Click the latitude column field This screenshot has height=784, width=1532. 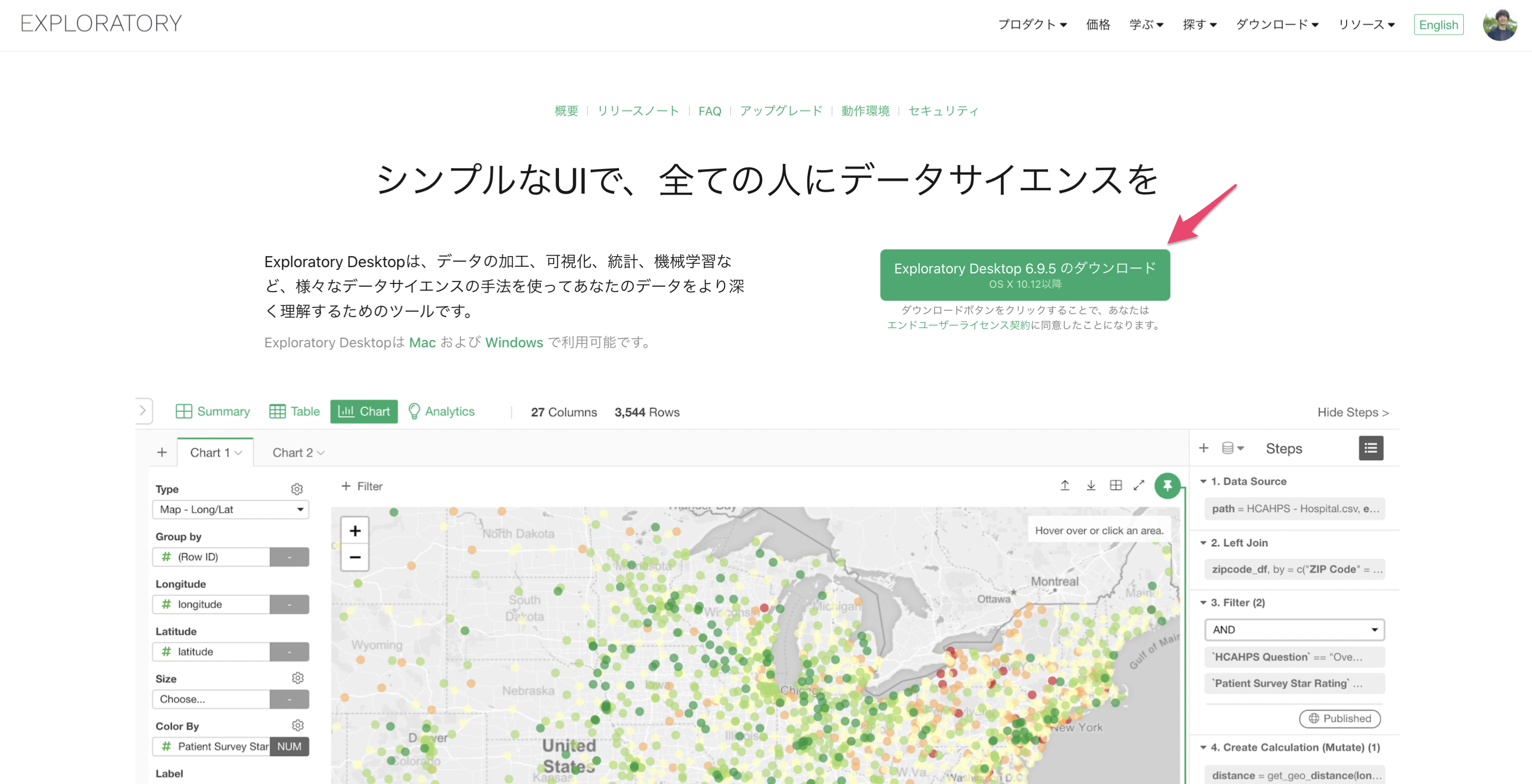coord(211,652)
